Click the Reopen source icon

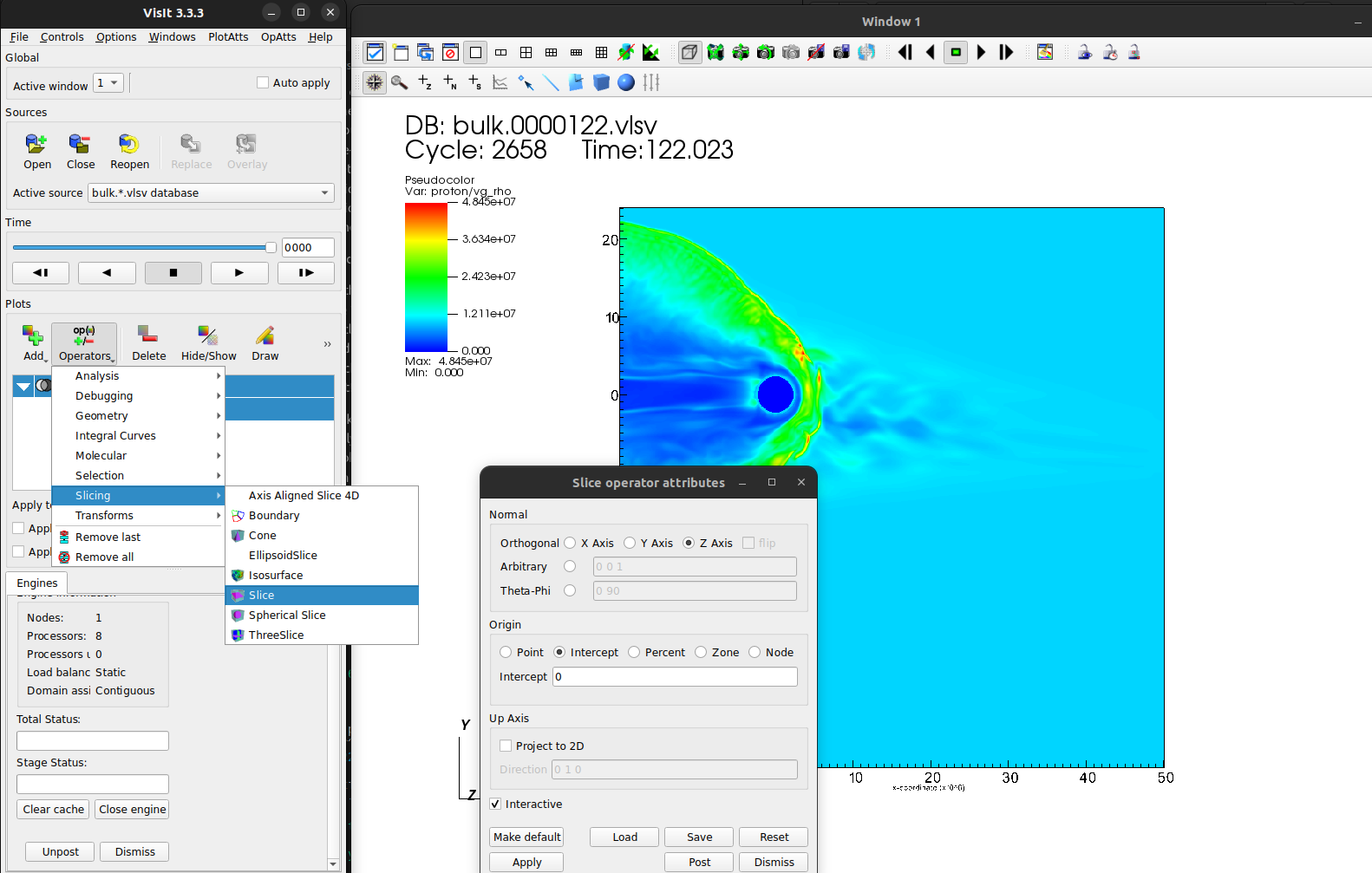tap(129, 151)
